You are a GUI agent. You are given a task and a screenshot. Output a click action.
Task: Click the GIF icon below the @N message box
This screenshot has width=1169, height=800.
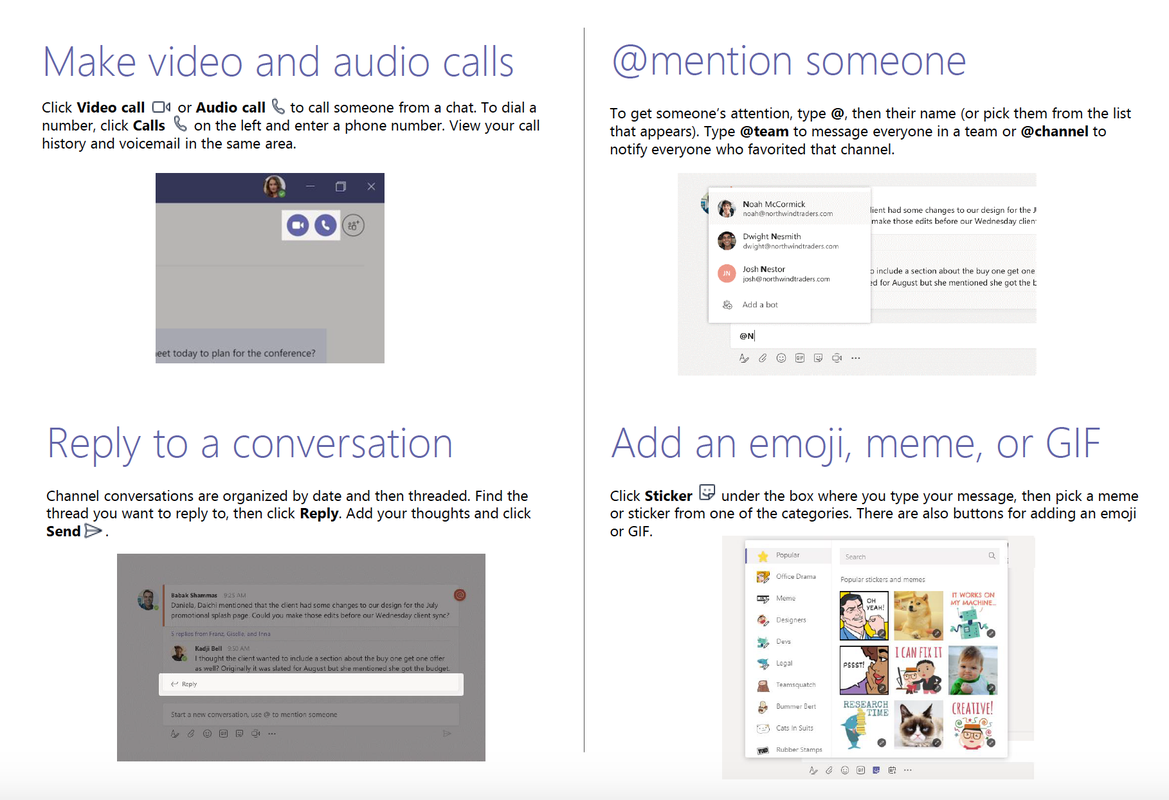point(799,357)
